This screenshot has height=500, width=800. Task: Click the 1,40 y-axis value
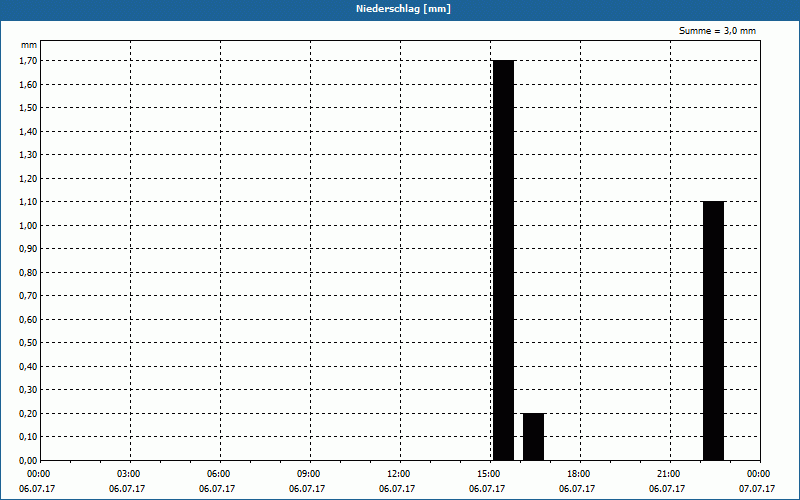pyautogui.click(x=28, y=132)
